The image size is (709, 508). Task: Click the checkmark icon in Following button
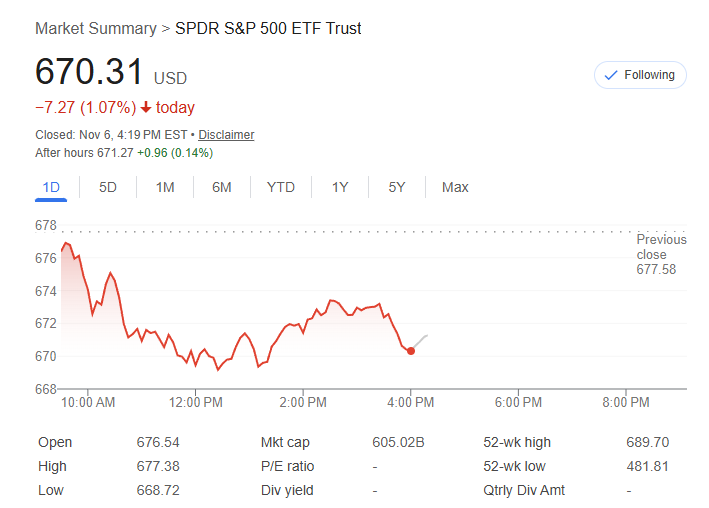point(611,75)
